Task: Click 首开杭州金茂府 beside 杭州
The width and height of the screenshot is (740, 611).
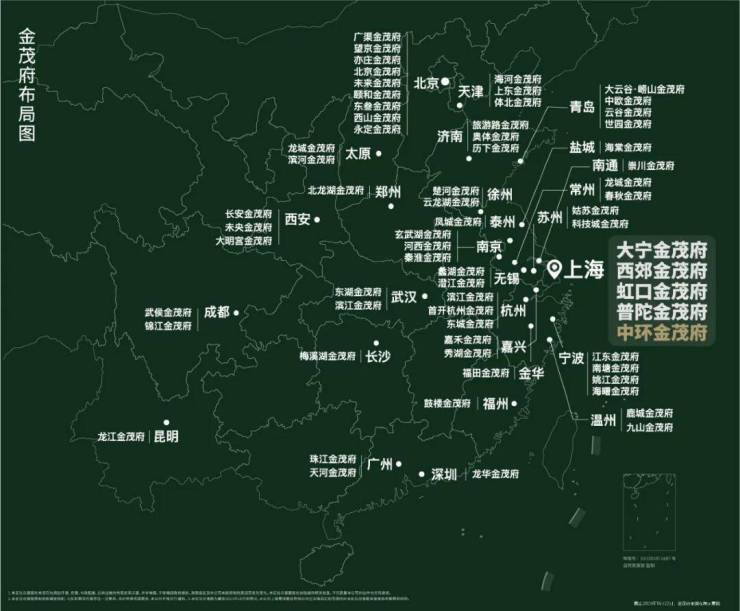Action: (461, 310)
